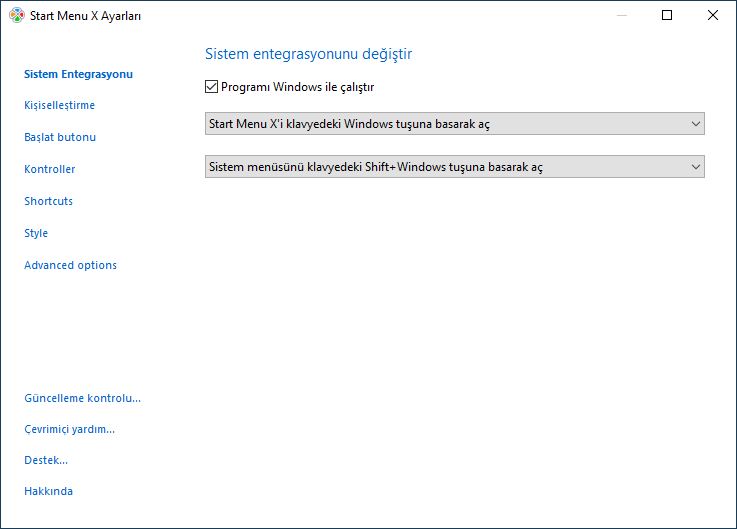Close the Start Menu X Ayarları window
Image resolution: width=737 pixels, height=529 pixels.
pos(713,16)
